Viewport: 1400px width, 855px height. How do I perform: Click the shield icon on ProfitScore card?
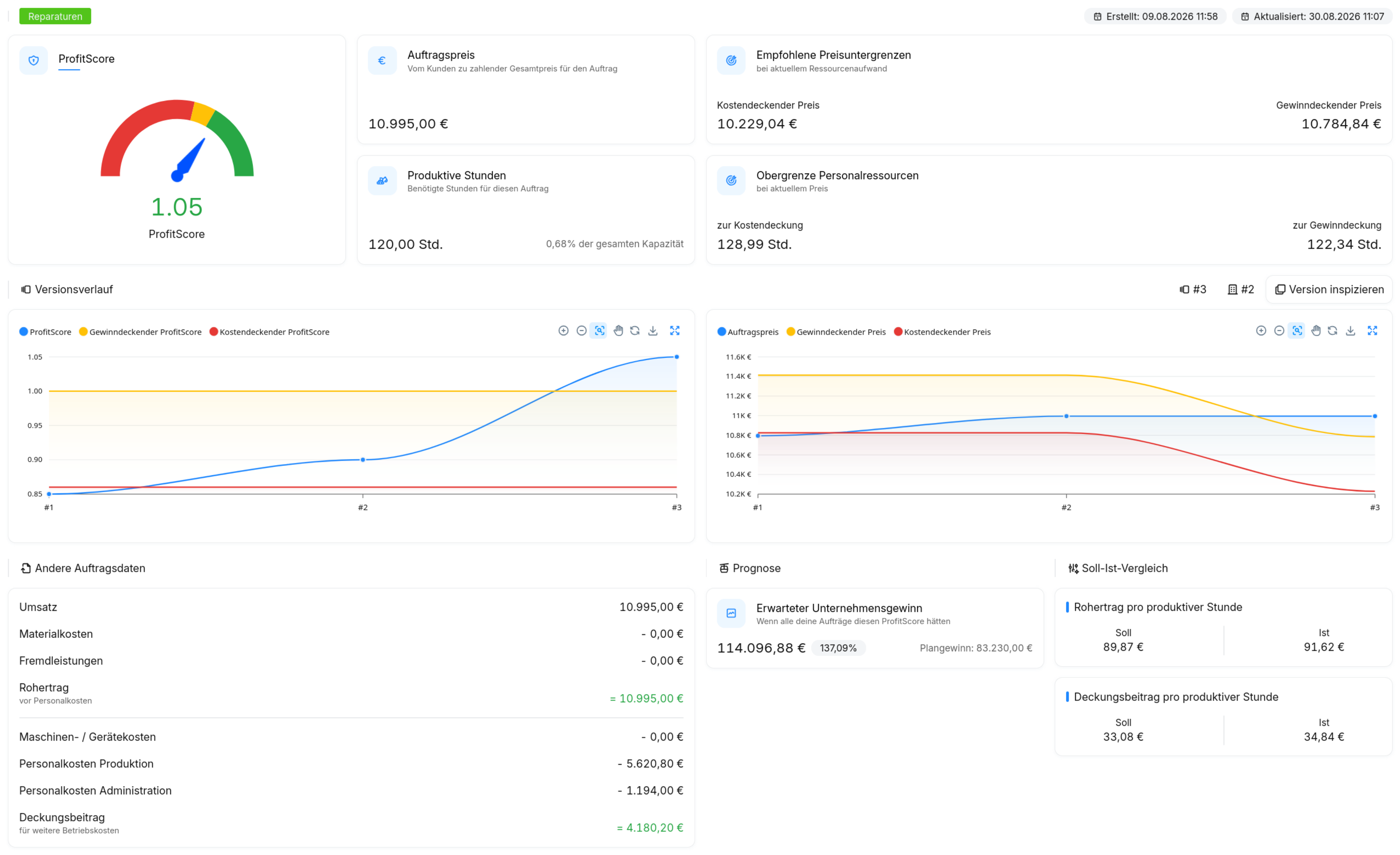coord(34,60)
